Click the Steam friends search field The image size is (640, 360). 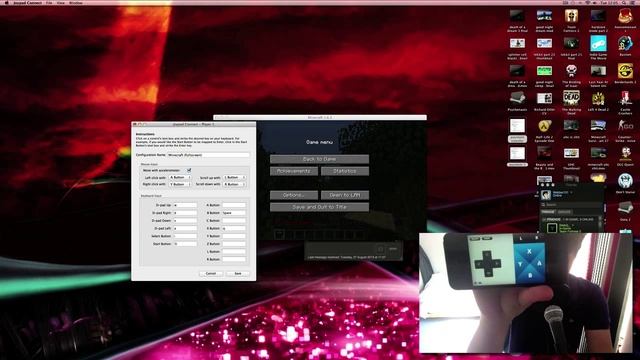coord(571,204)
